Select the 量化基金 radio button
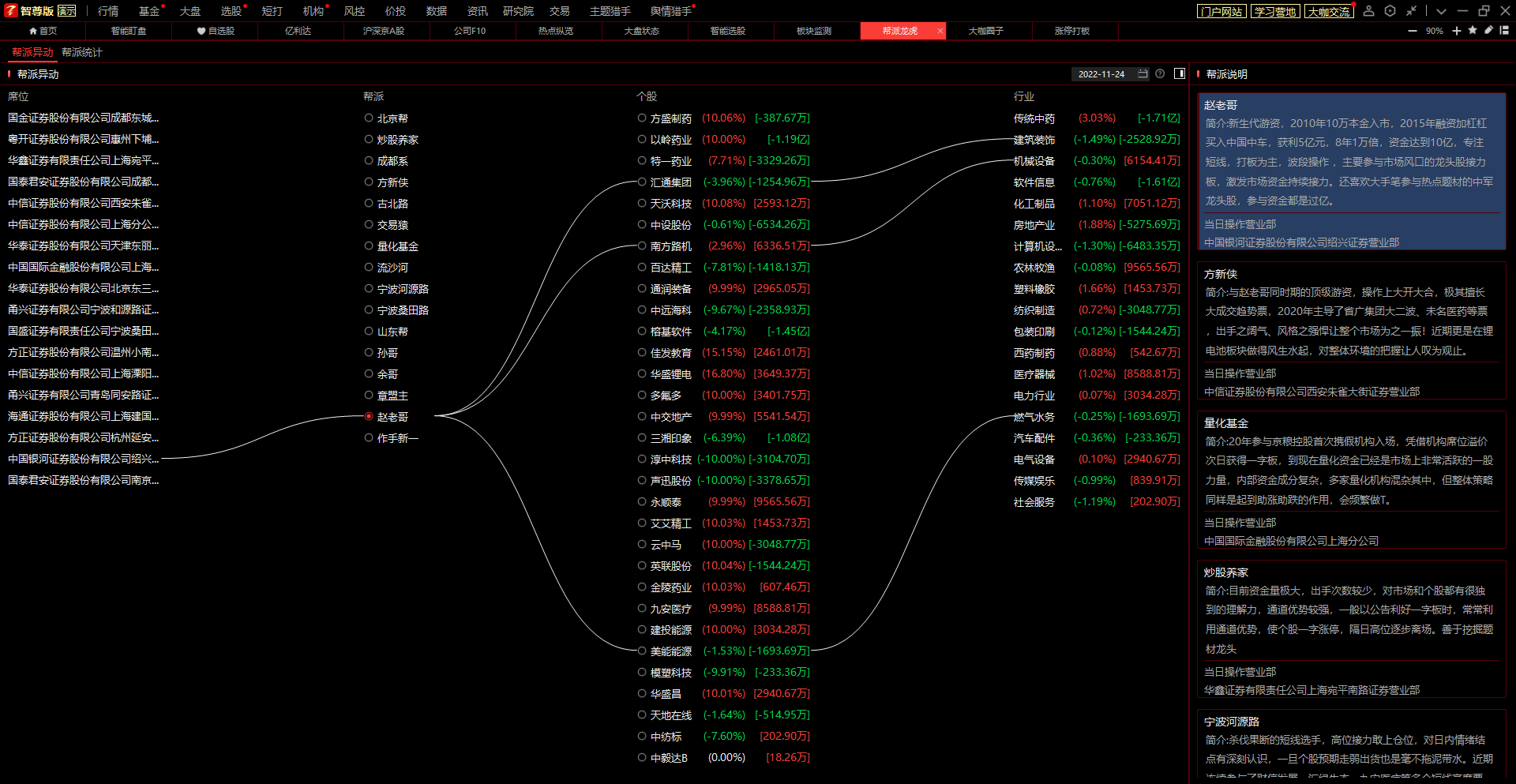This screenshot has height=784, width=1516. (x=369, y=246)
